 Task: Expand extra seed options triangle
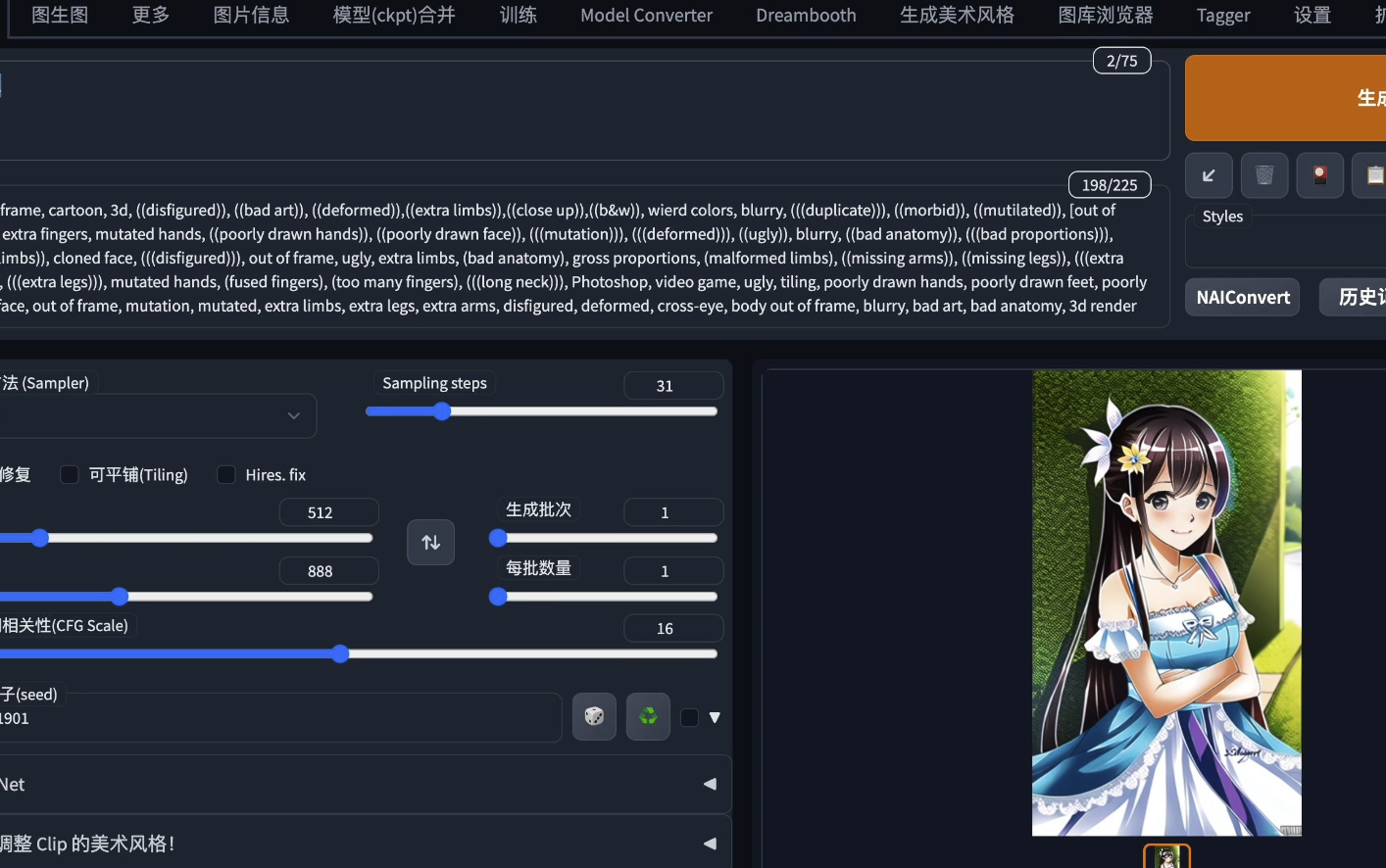pos(715,717)
